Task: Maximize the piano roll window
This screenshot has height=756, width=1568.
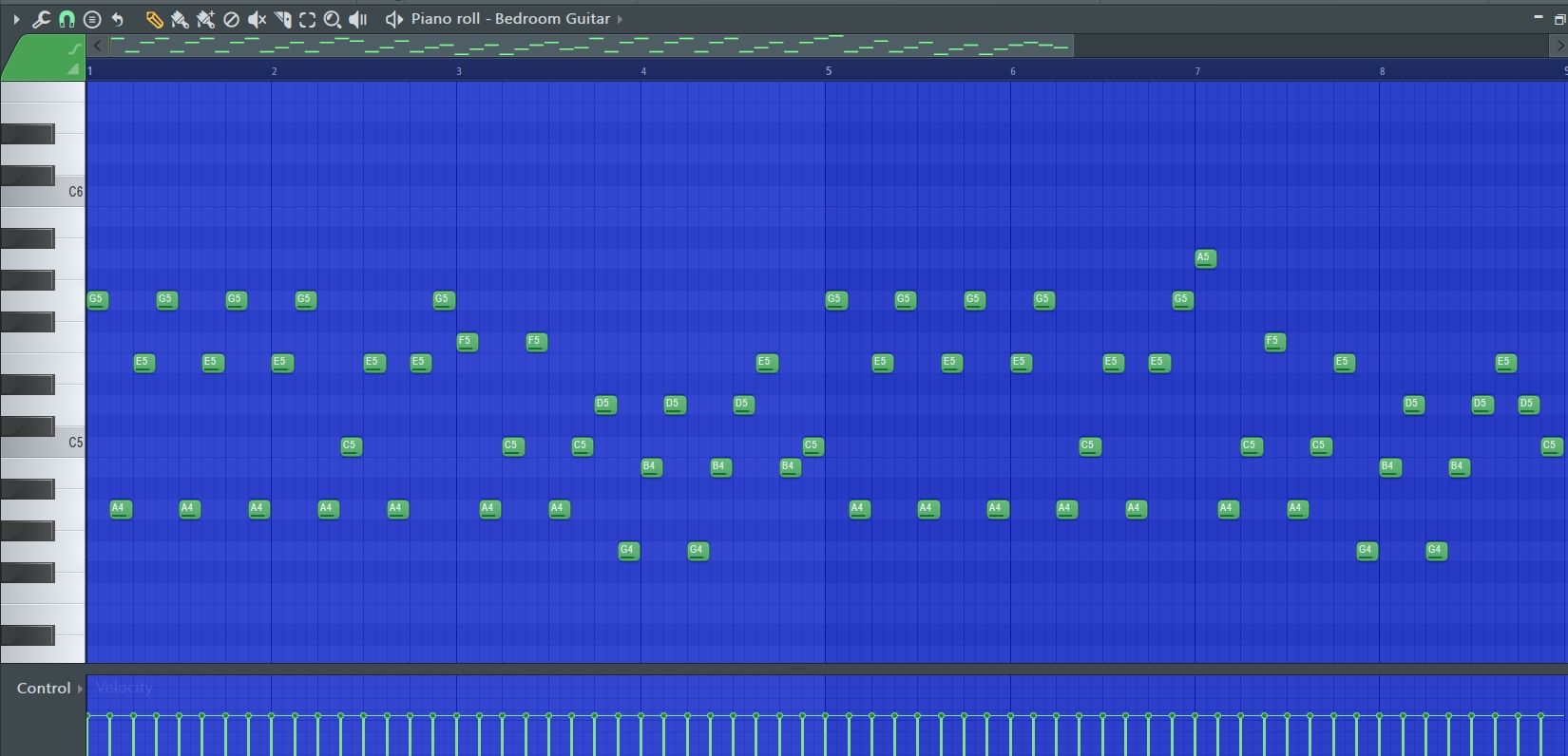Action: click(x=1558, y=18)
